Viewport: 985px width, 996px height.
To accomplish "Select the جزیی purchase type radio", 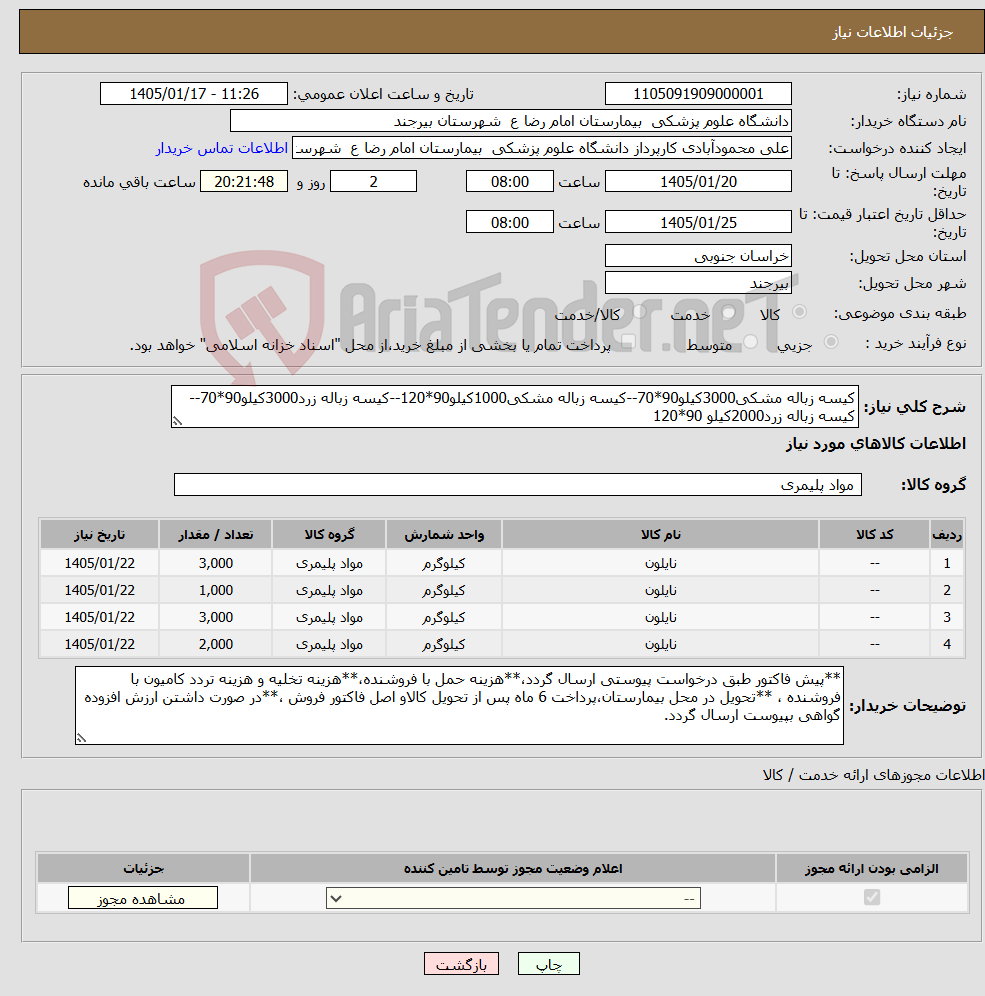I will click(831, 342).
